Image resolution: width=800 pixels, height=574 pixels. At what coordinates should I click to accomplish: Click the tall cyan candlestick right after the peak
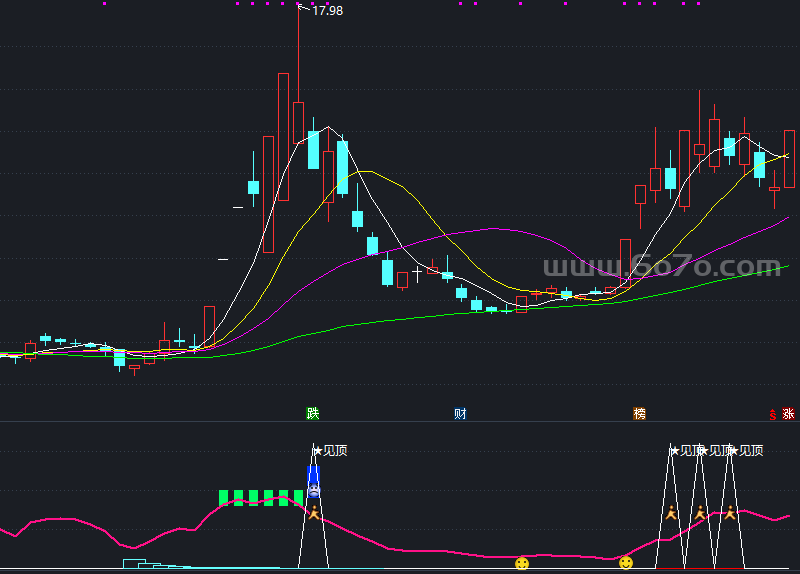click(313, 150)
